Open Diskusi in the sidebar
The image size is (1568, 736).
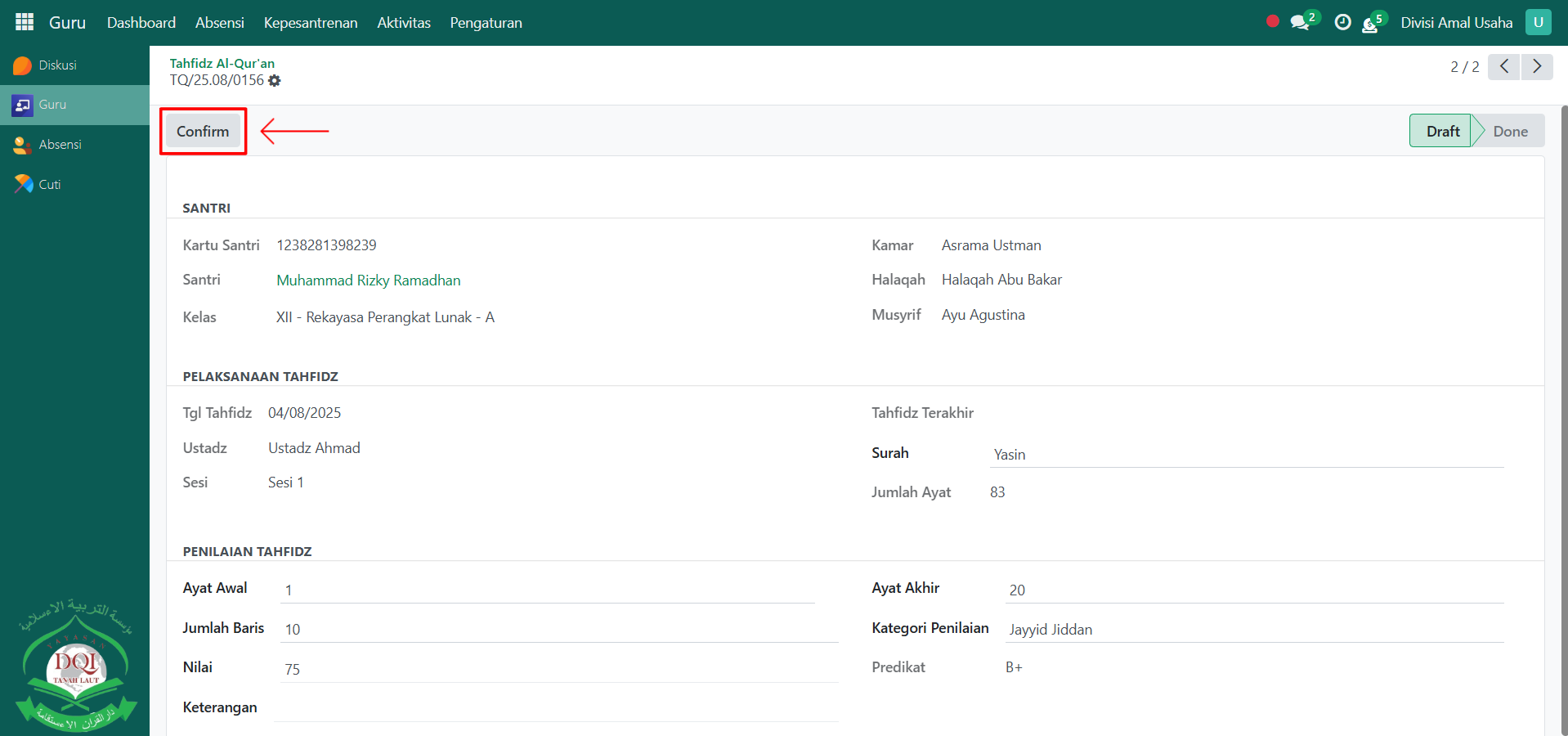[57, 65]
